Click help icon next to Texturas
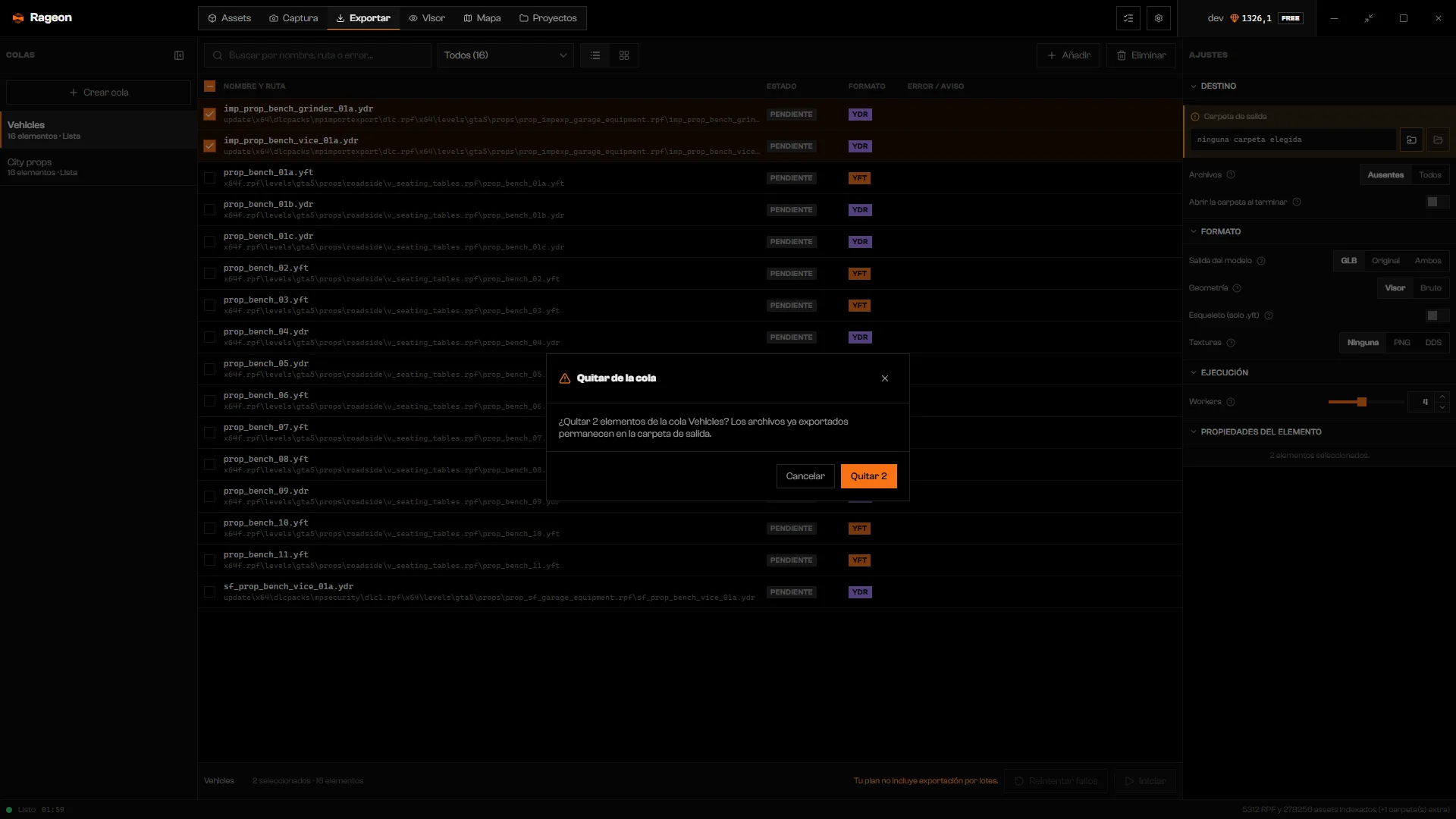 click(1231, 343)
